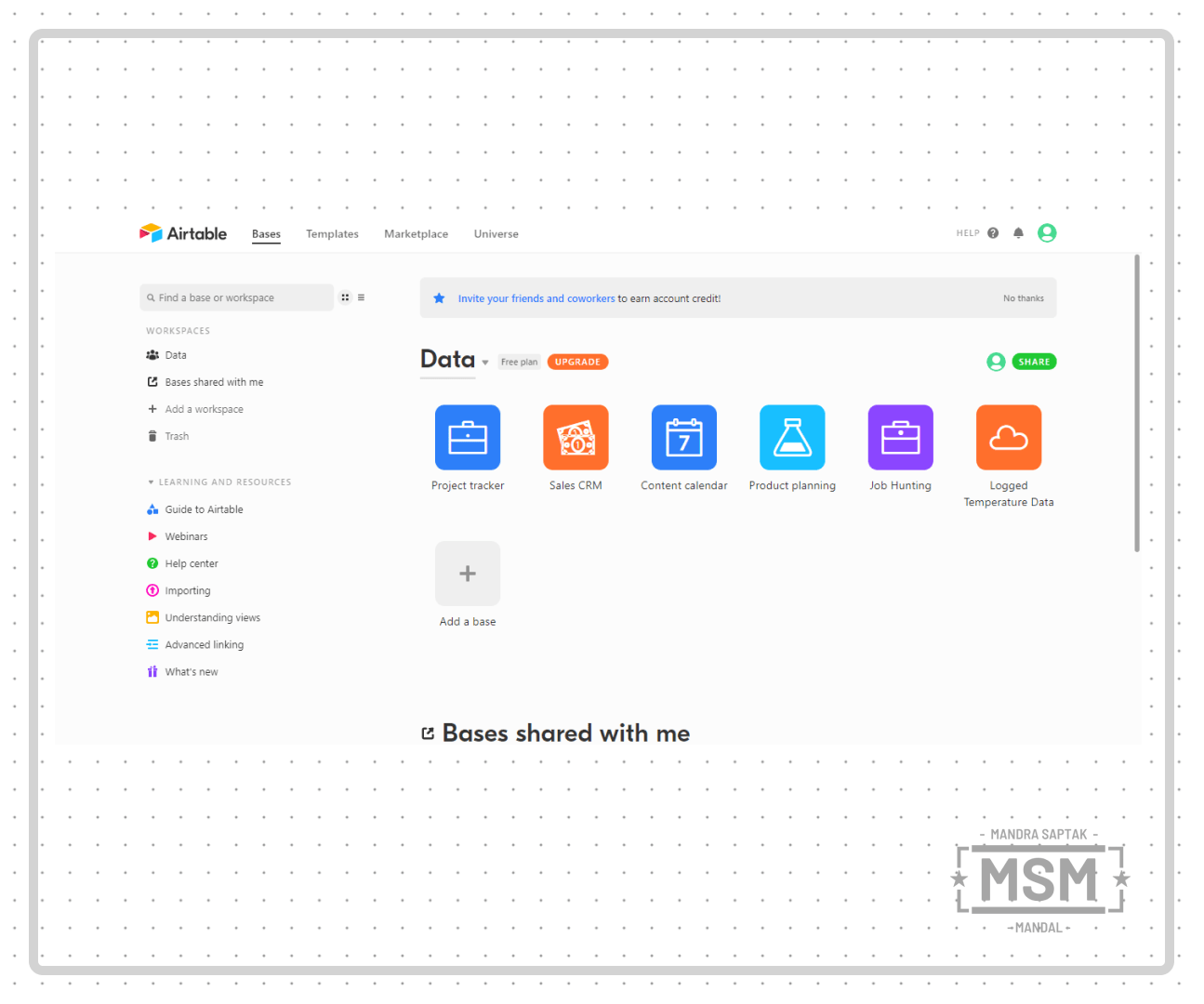Click the workspace collaborator avatar beside Share

(996, 362)
